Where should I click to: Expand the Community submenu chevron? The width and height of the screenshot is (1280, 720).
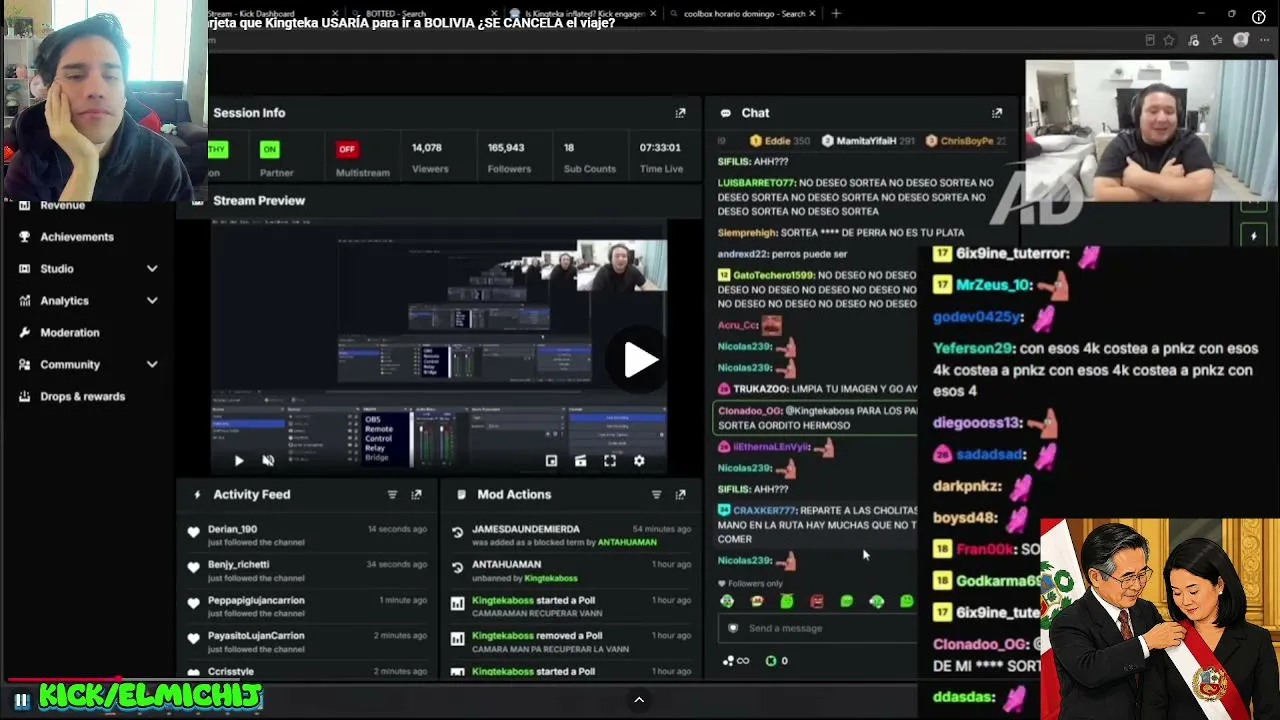[152, 365]
